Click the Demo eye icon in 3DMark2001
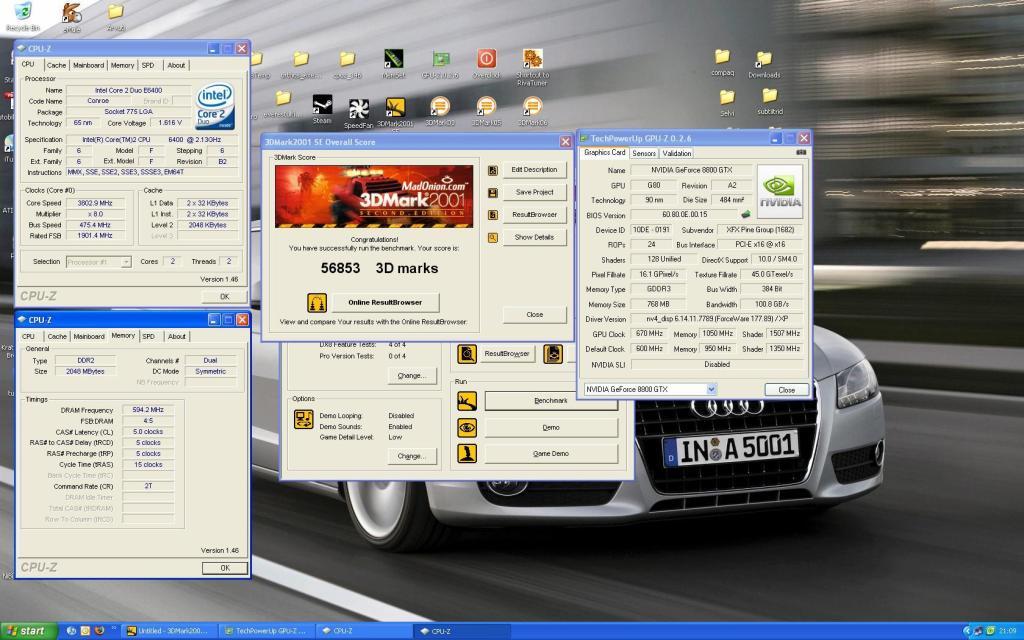The height and width of the screenshot is (640, 1024). tap(467, 428)
